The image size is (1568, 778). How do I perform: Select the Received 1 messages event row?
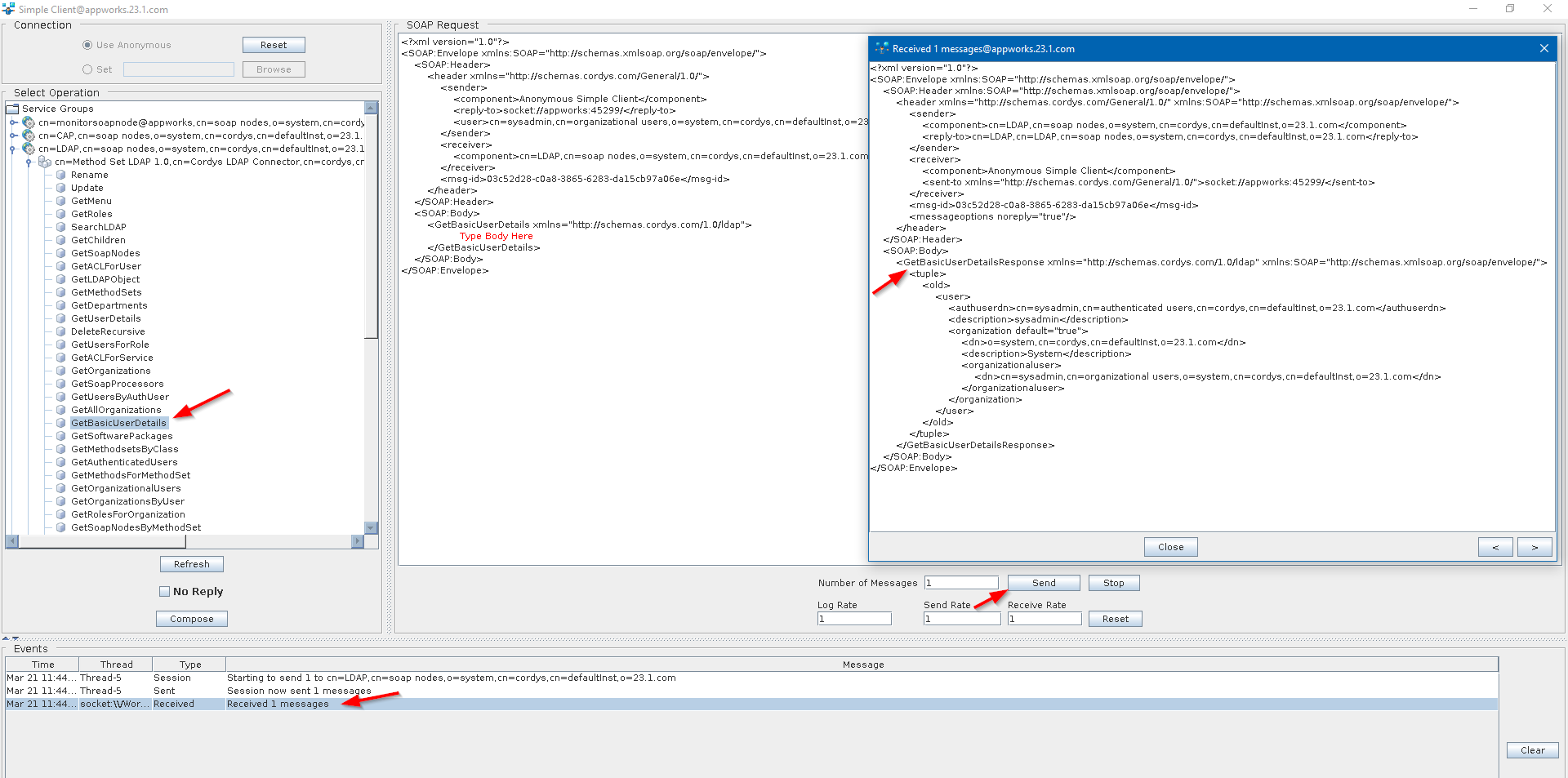pos(278,704)
